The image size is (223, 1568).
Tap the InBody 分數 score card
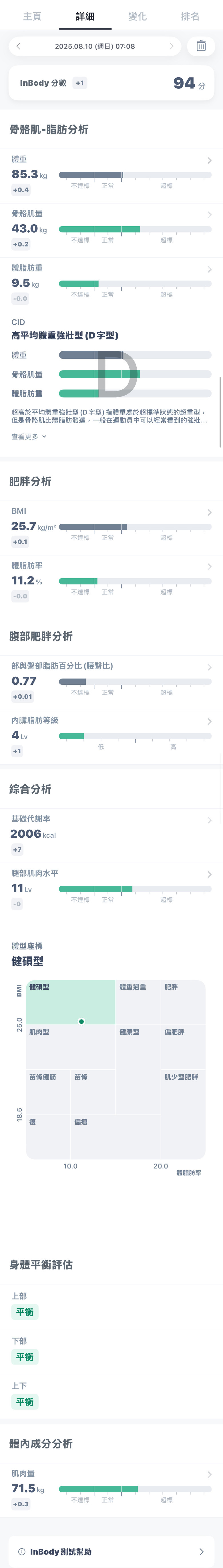[x=111, y=83]
